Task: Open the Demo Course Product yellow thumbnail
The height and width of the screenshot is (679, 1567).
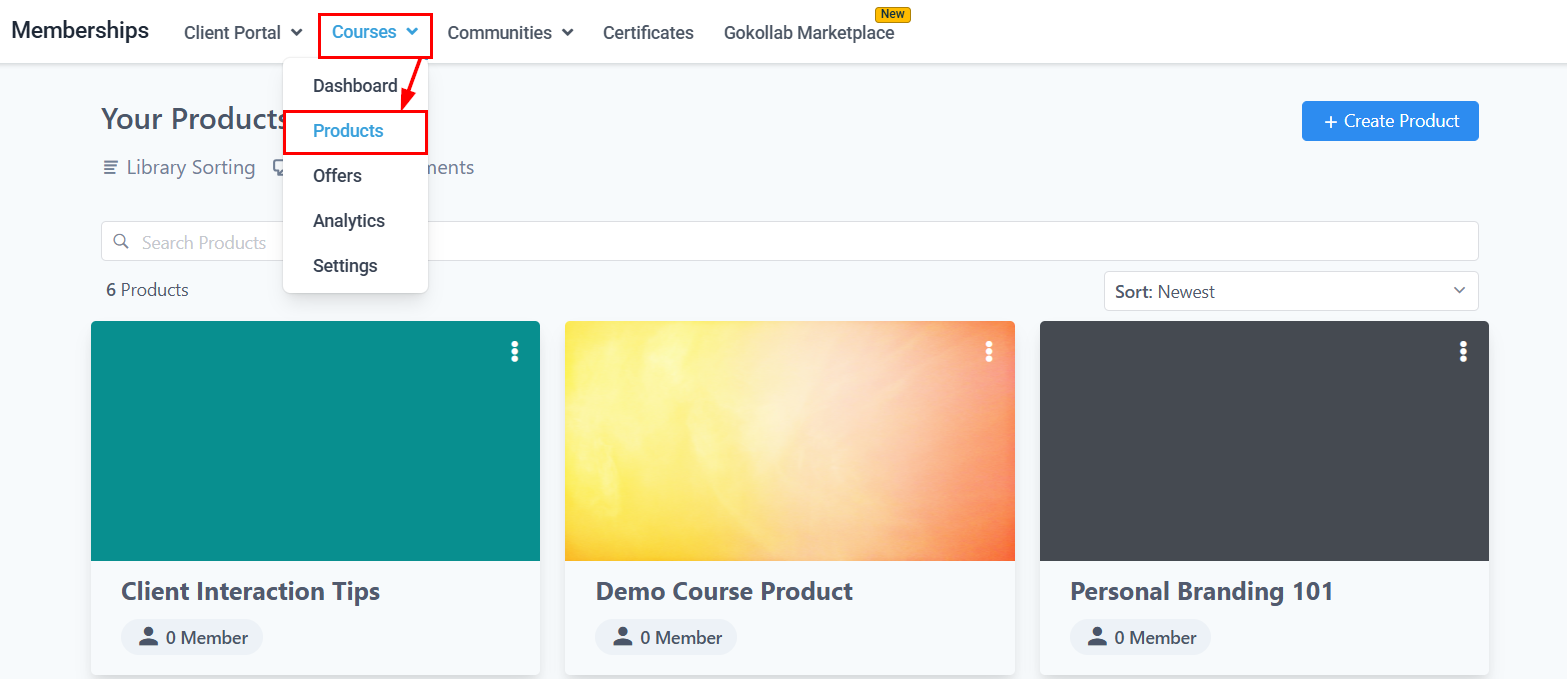Action: pos(789,441)
